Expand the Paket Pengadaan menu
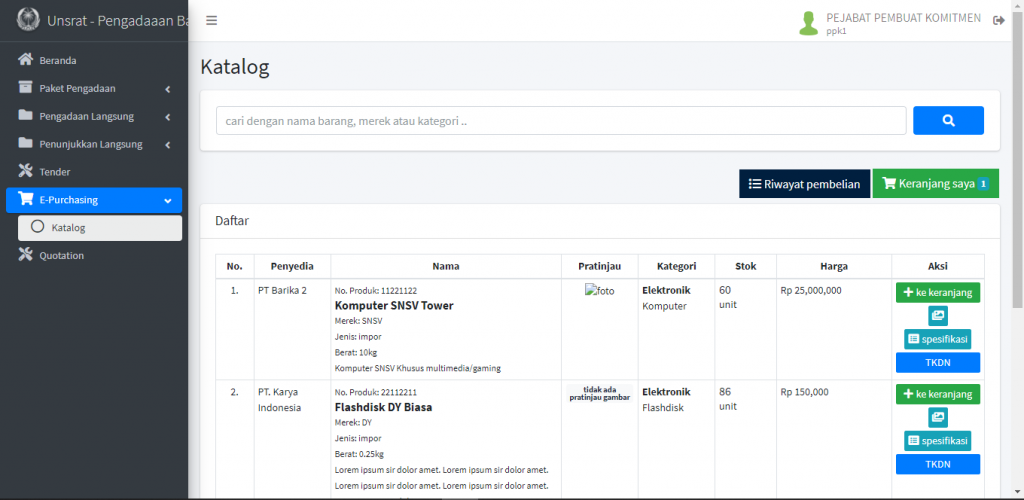The width and height of the screenshot is (1024, 500). tap(94, 88)
